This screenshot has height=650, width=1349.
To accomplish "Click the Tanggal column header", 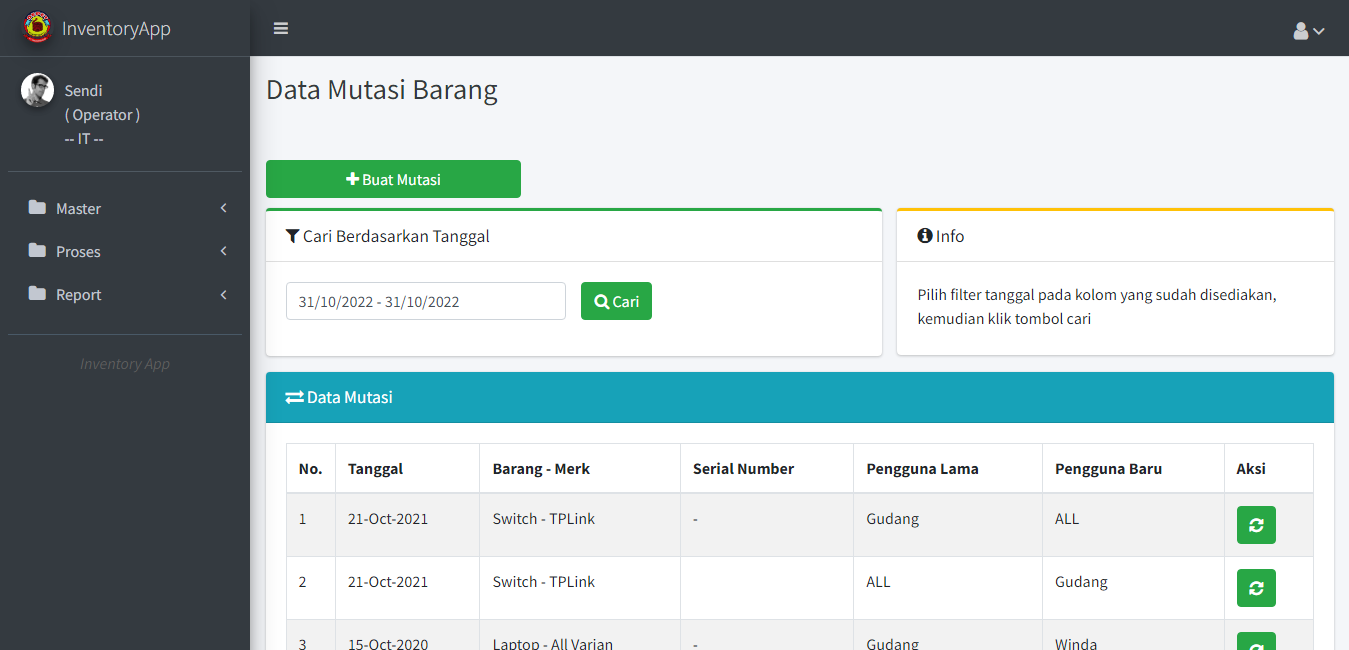I will tap(375, 469).
